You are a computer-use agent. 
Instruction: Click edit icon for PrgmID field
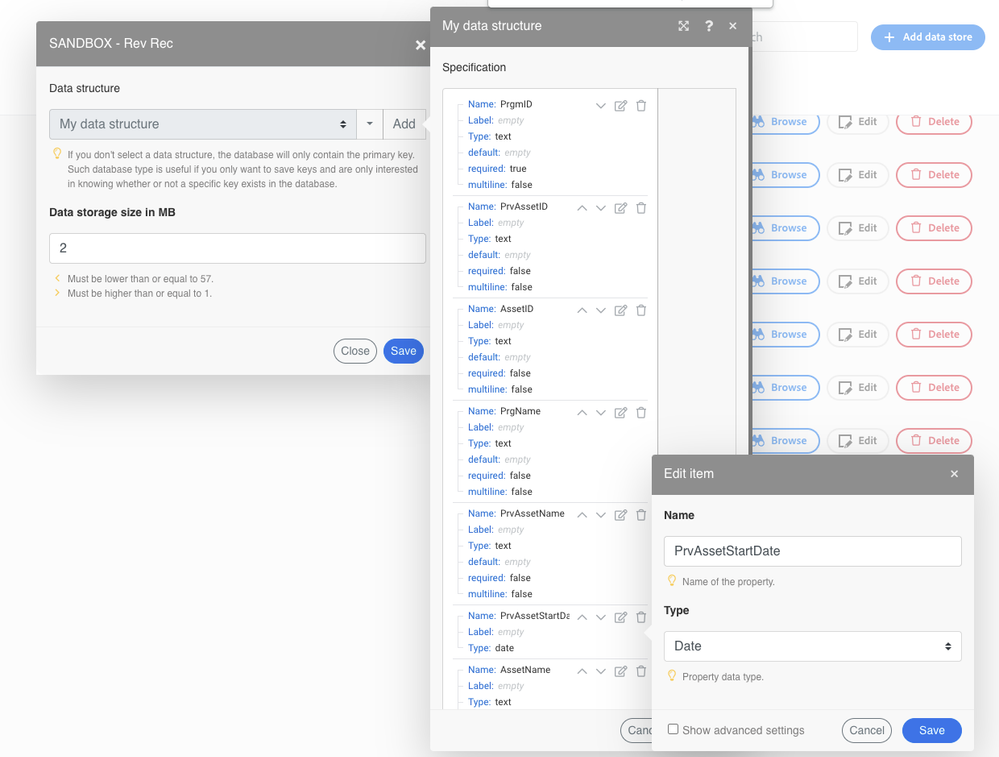tap(620, 106)
